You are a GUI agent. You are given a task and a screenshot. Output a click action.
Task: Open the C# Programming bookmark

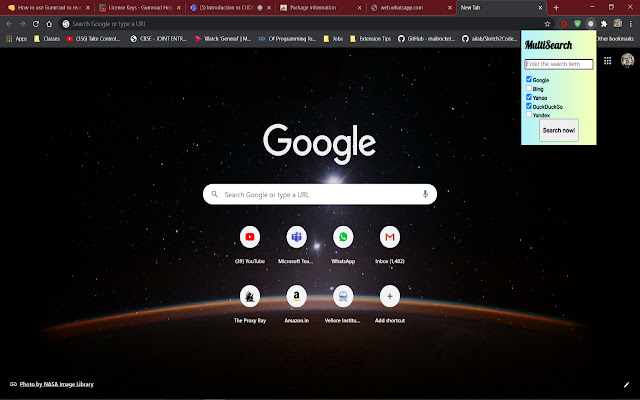[x=287, y=39]
